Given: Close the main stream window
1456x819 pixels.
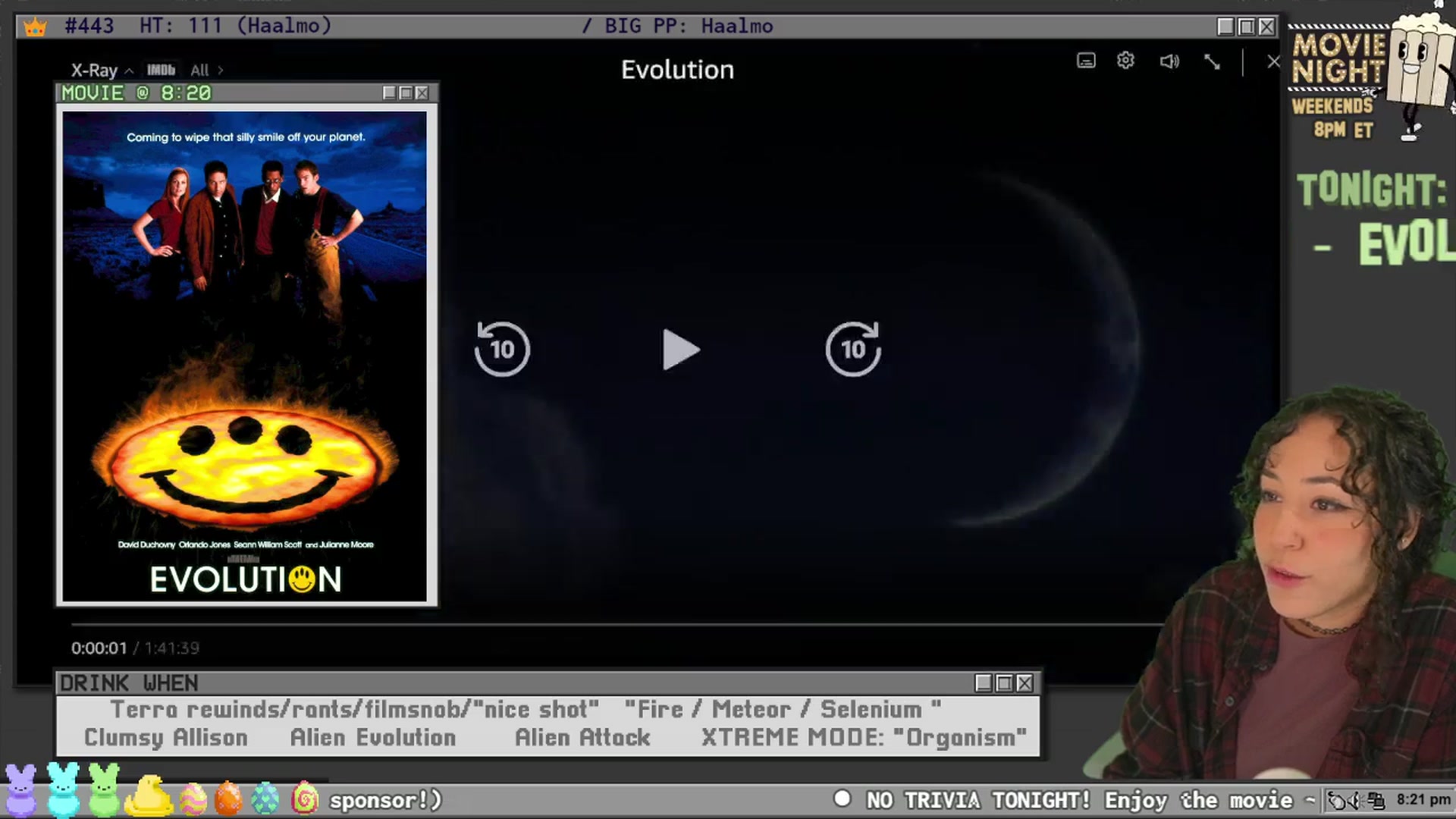Looking at the screenshot, I should [x=1266, y=27].
